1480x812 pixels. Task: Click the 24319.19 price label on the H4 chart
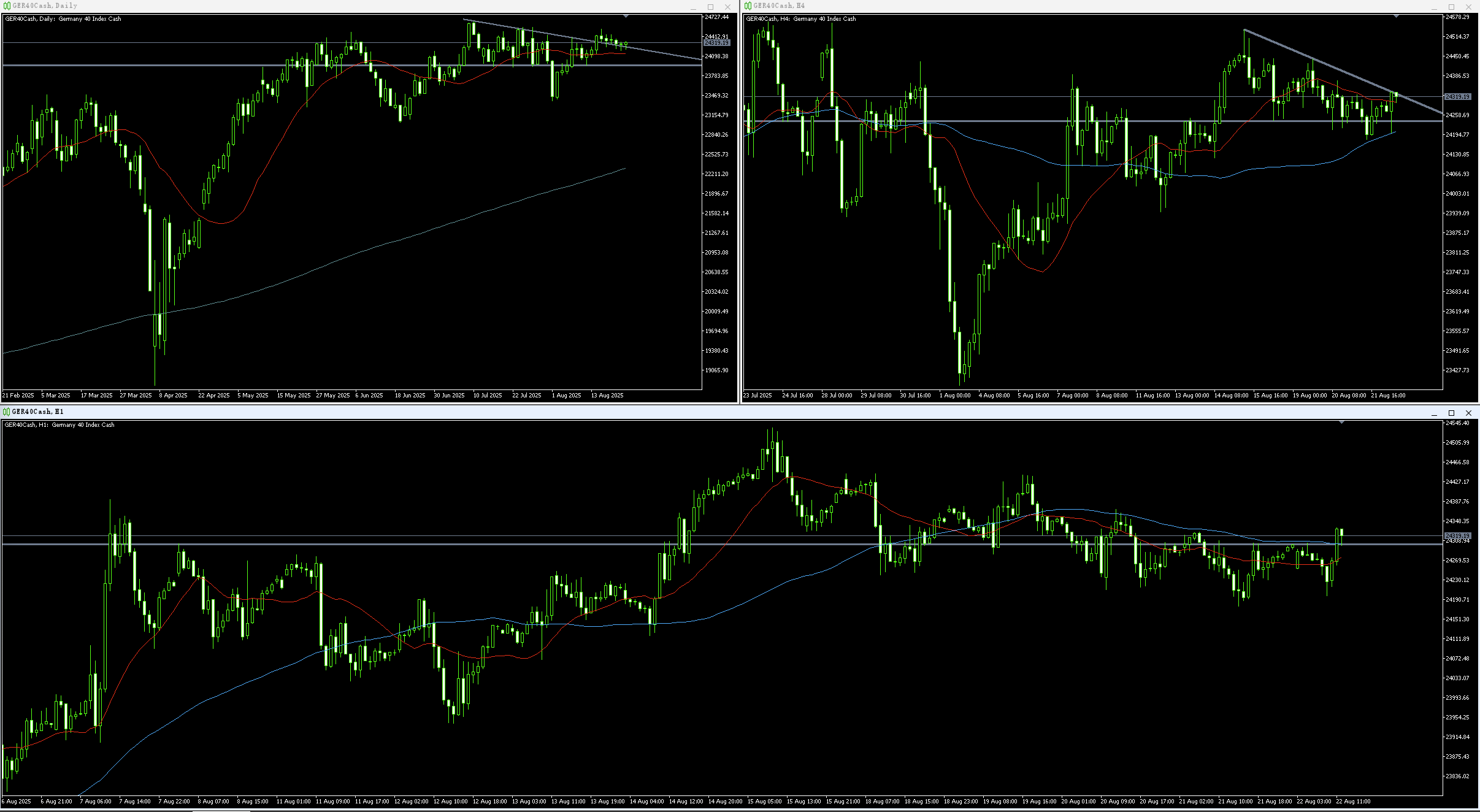[1457, 97]
